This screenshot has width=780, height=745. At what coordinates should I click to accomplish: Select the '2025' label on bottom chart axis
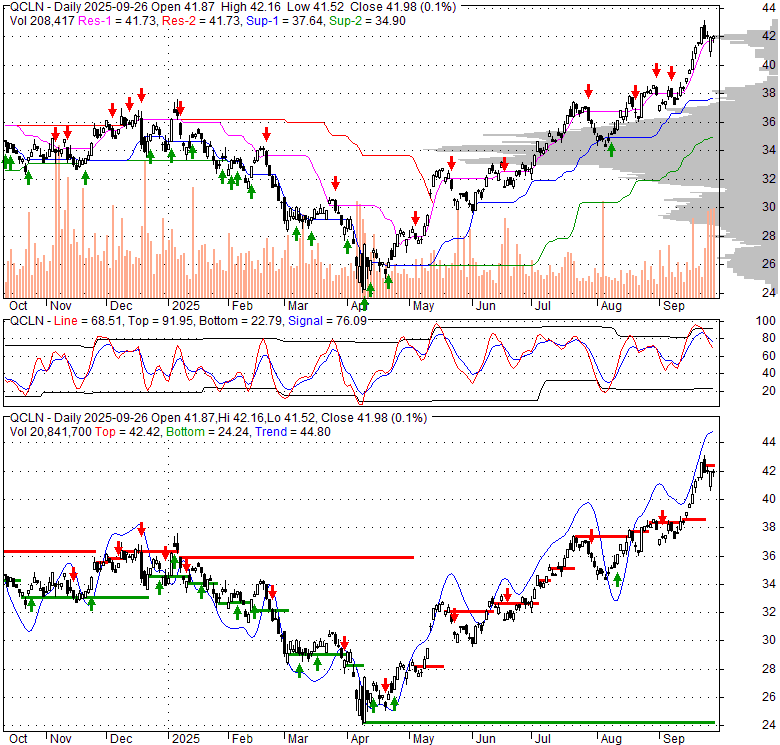point(186,739)
